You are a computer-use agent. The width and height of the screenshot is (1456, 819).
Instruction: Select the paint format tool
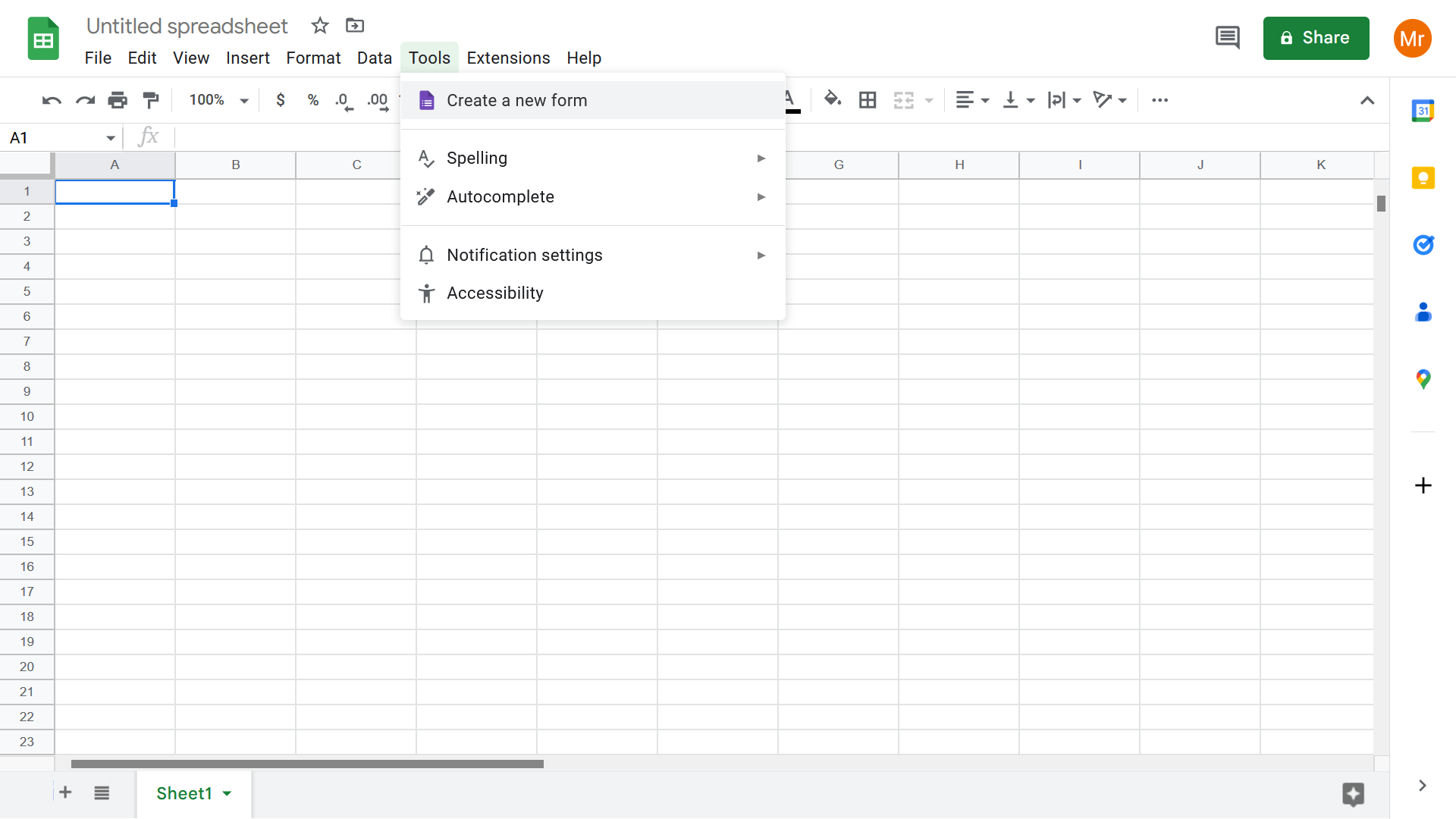pyautogui.click(x=151, y=100)
